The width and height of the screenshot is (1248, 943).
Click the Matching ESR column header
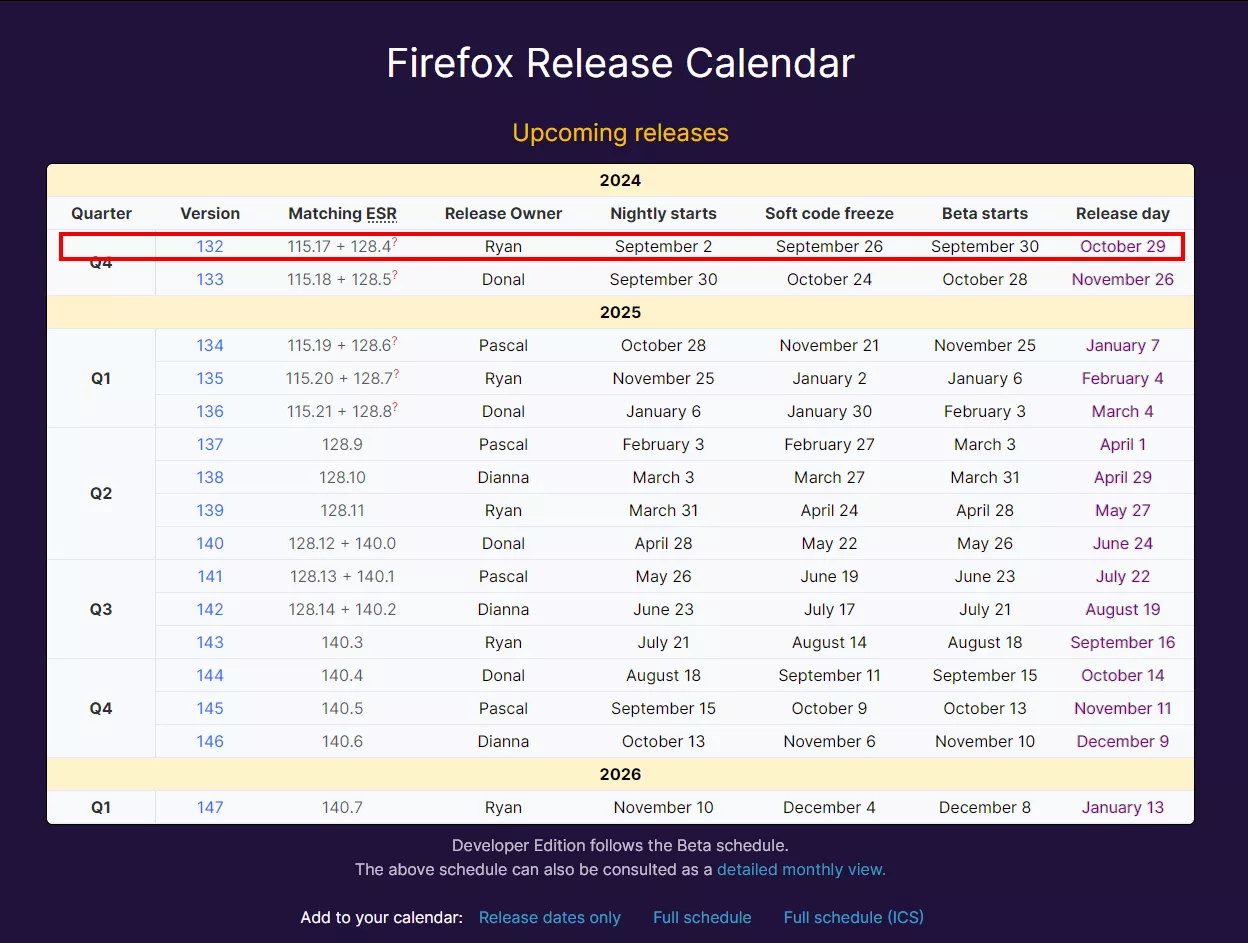[x=342, y=213]
